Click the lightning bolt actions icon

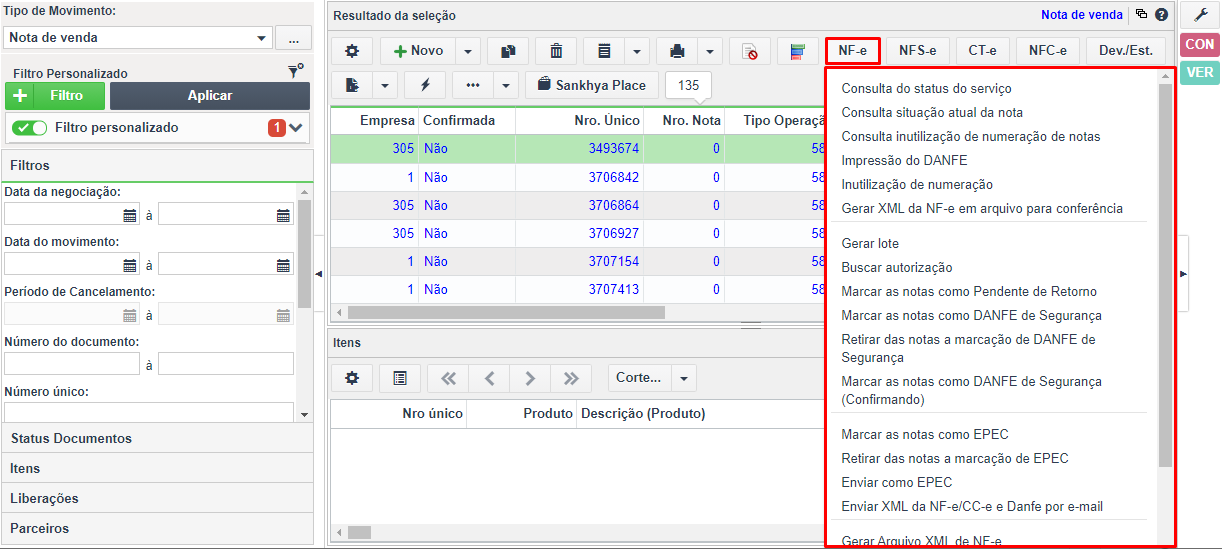pyautogui.click(x=425, y=85)
